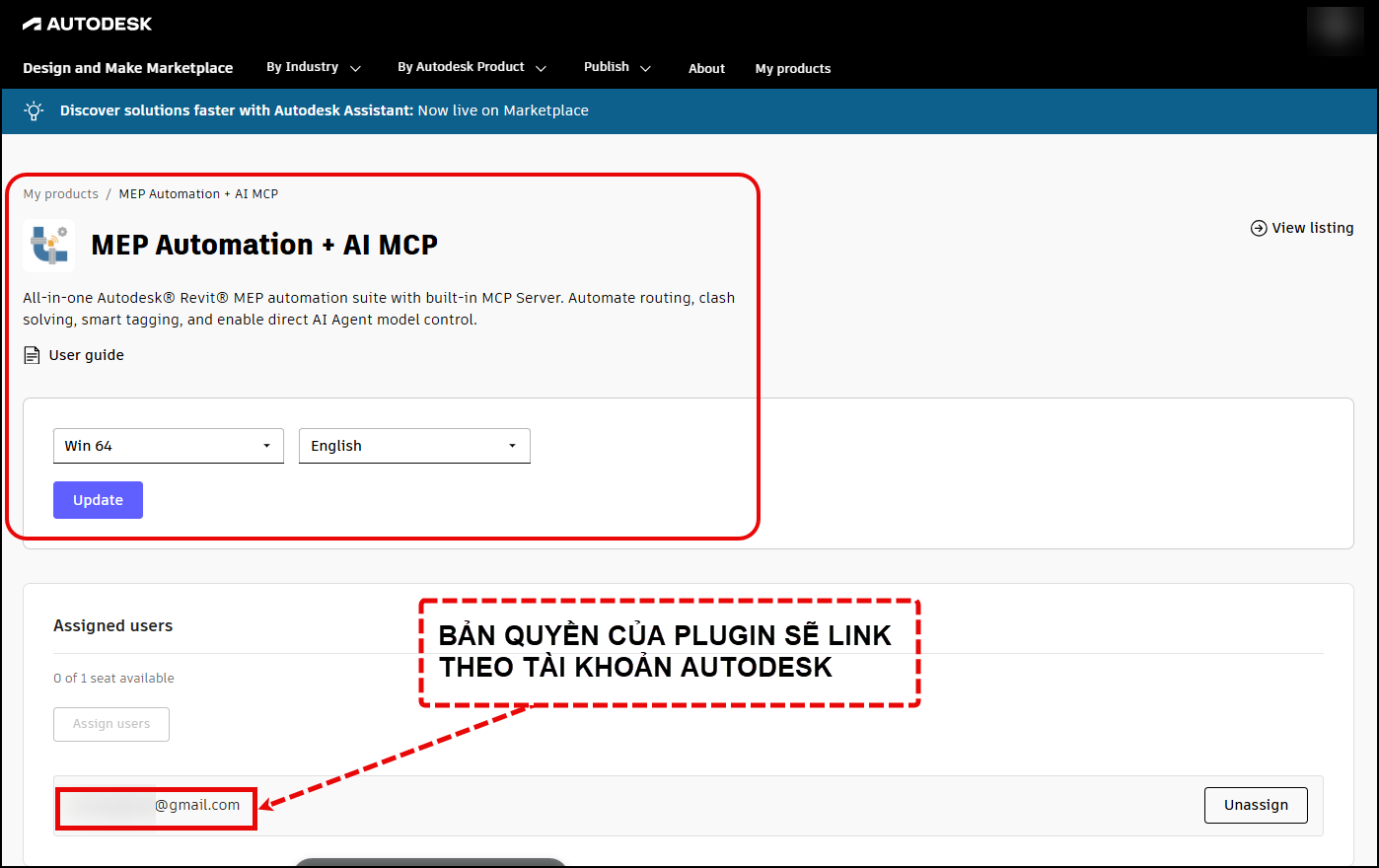
Task: Click the 0 of 1 seat available text
Action: tap(113, 678)
